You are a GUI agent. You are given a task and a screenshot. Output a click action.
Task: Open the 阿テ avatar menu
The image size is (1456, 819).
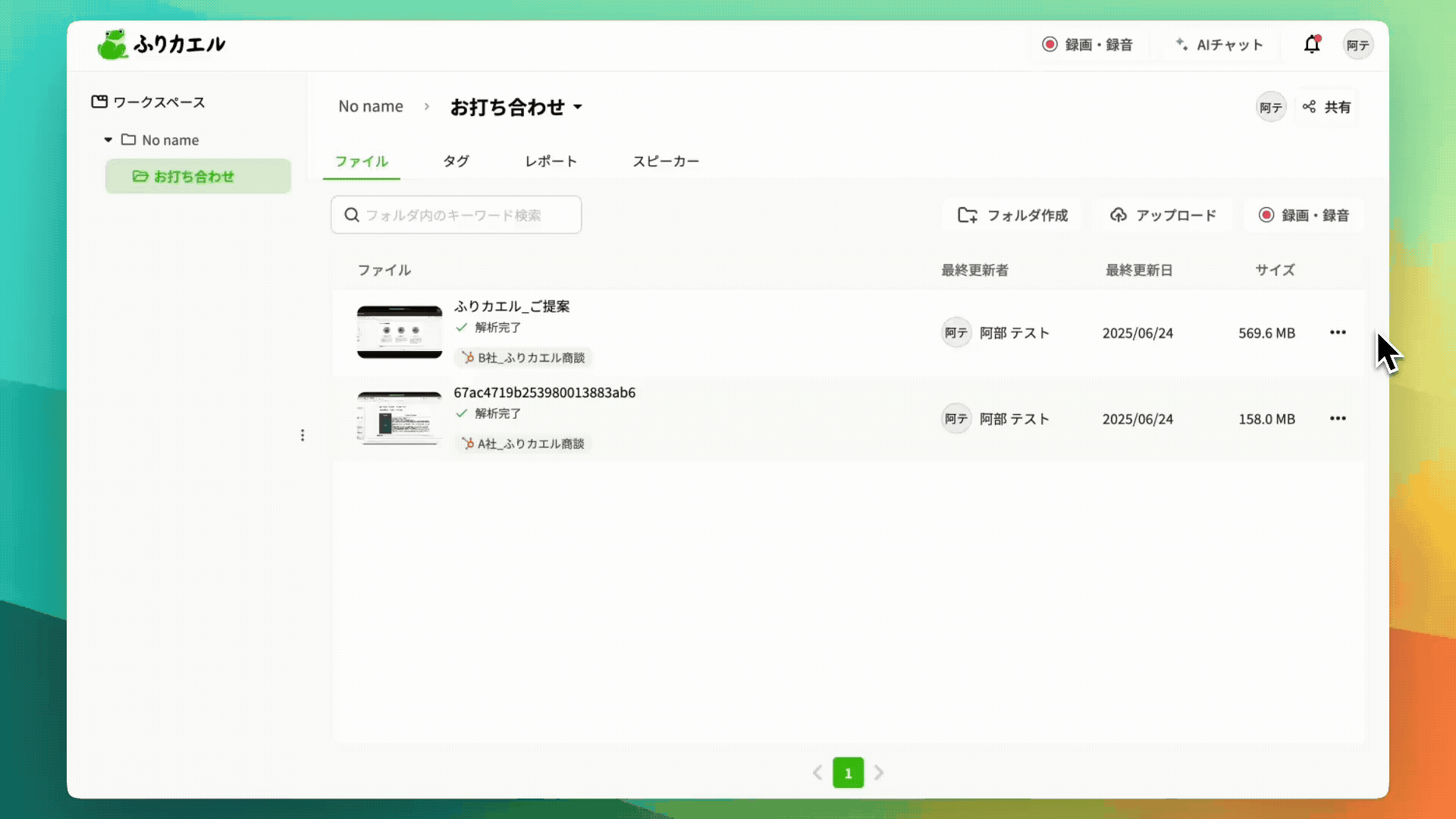[1358, 45]
